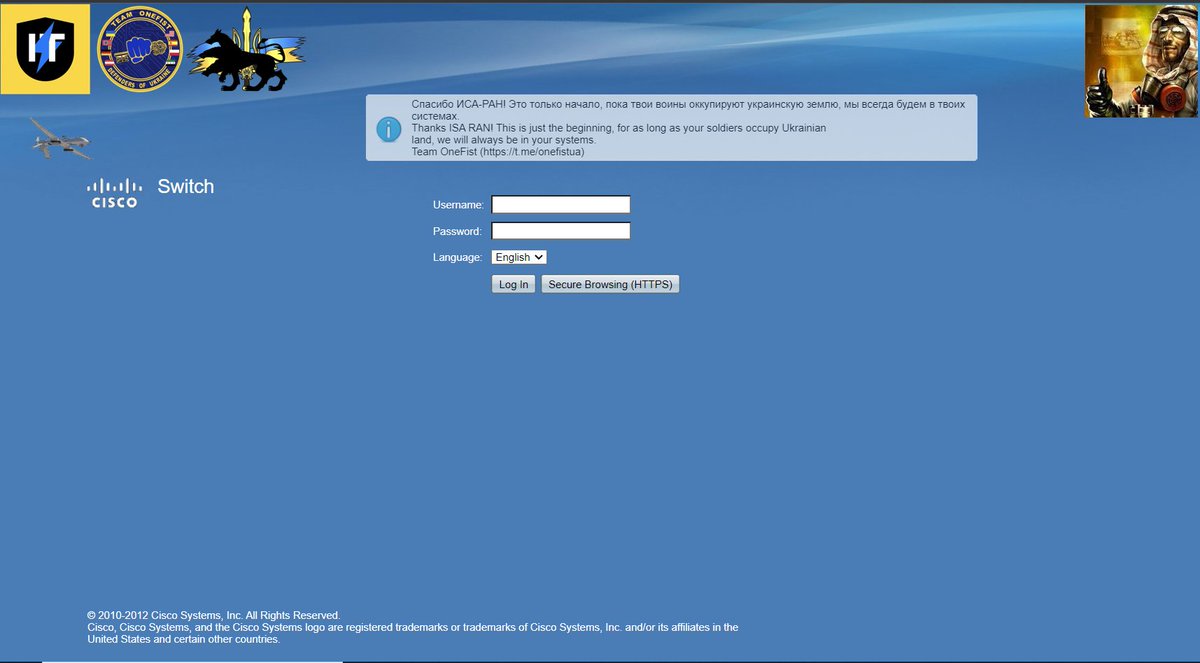Click the Russian "Спасибо ИСА-РАН!" message line

tap(689, 104)
